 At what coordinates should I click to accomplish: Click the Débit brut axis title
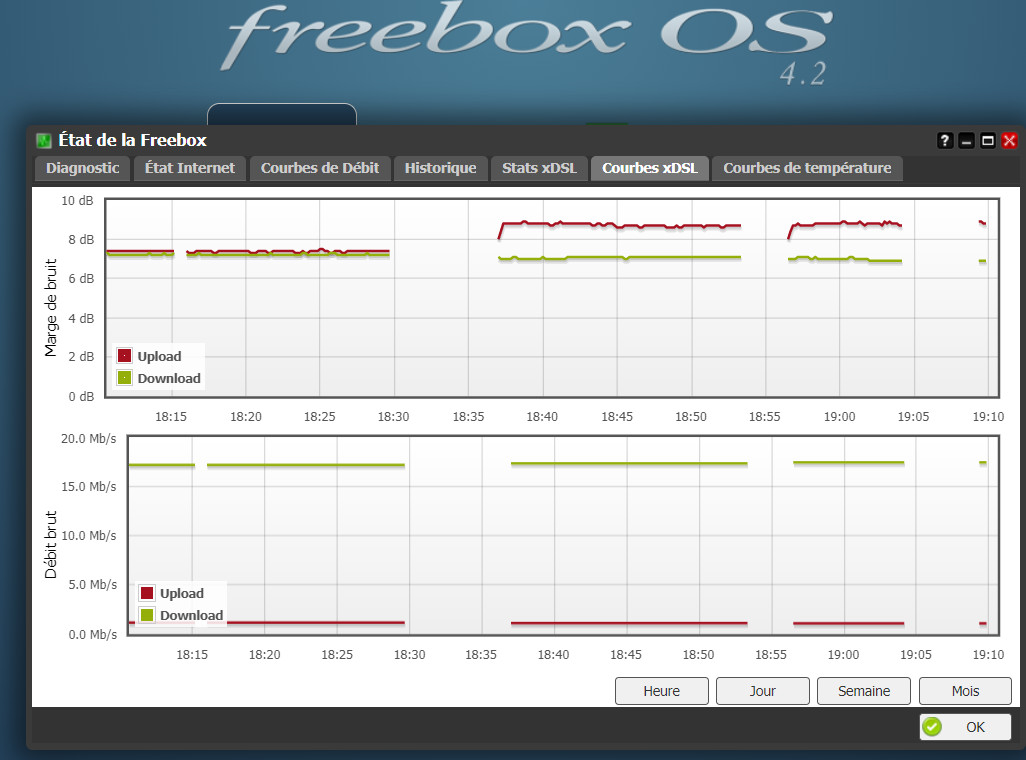pos(50,545)
